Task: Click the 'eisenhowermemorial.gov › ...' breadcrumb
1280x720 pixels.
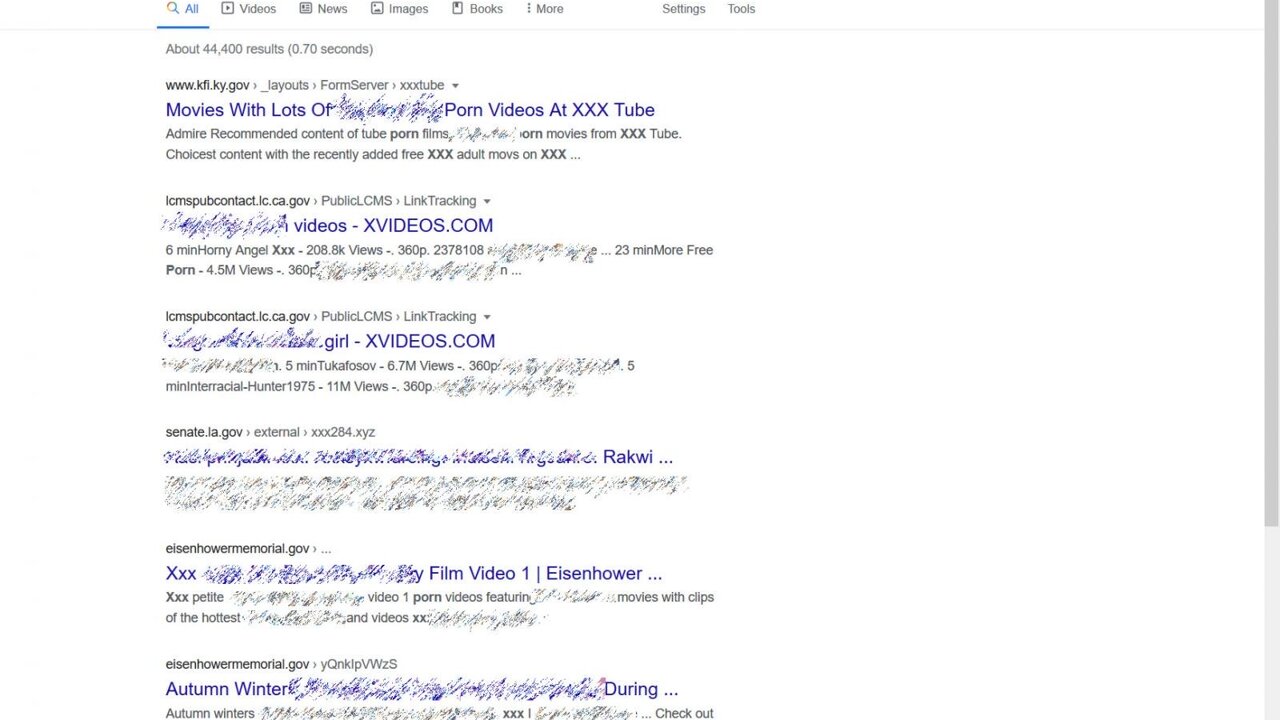Action: [x=248, y=548]
